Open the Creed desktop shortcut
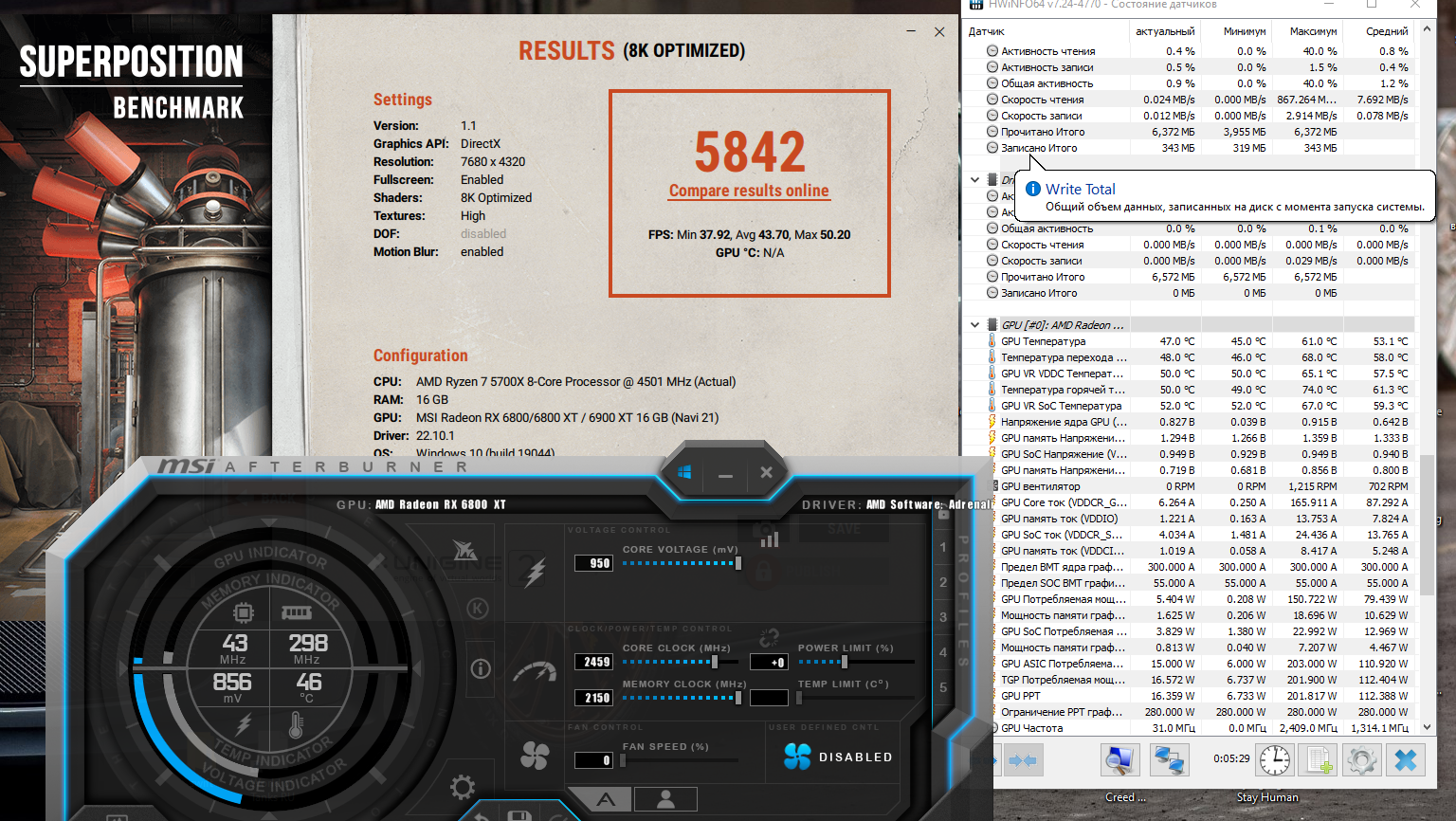This screenshot has height=821, width=1456. [1125, 797]
